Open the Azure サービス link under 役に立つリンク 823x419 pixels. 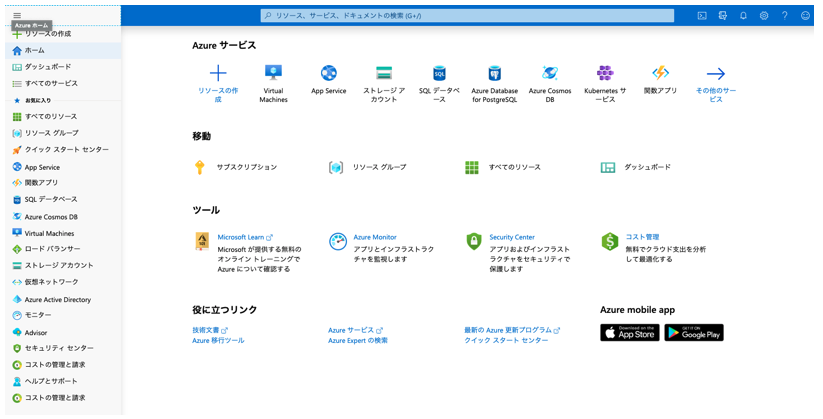pos(355,330)
